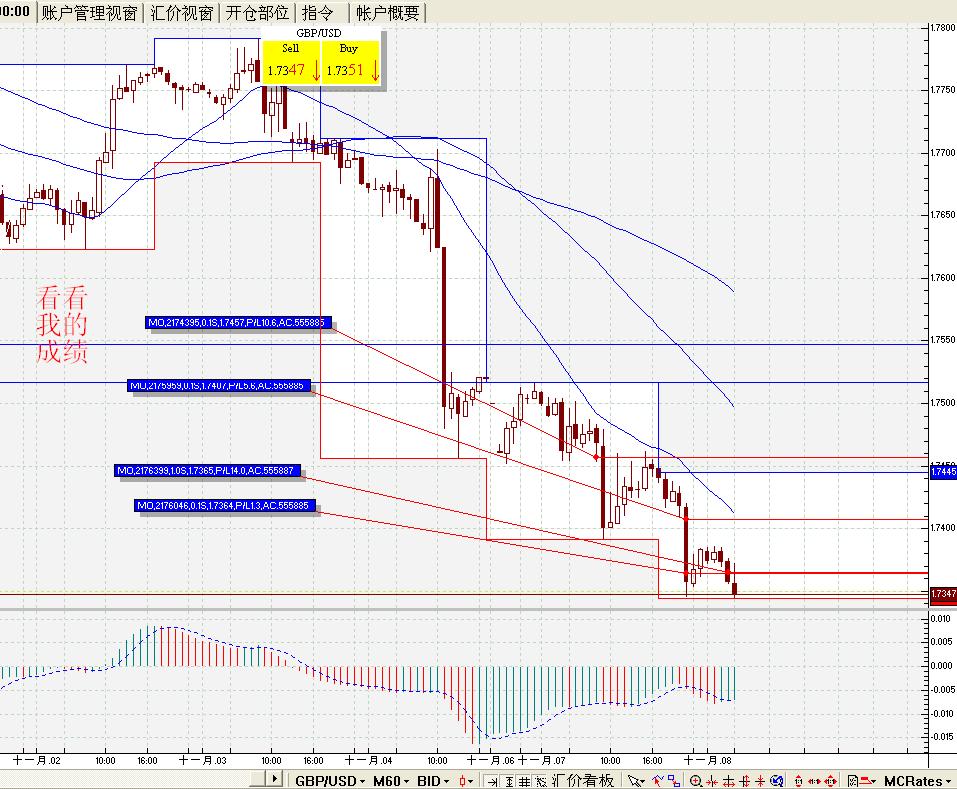This screenshot has height=789, width=957.
Task: Click the 1.7800 price axis label
Action: click(x=943, y=27)
